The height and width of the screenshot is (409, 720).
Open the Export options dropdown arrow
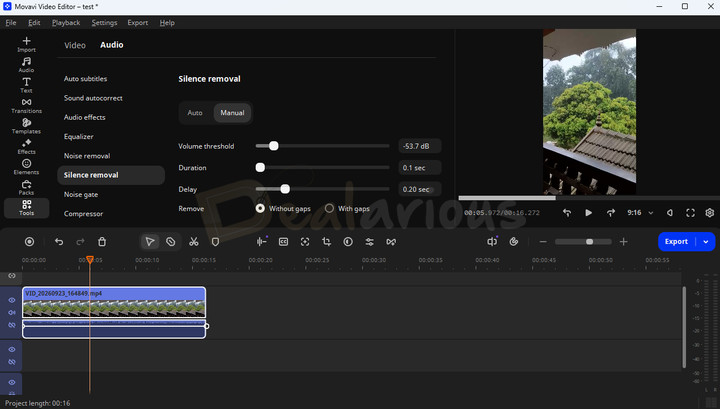click(x=706, y=241)
